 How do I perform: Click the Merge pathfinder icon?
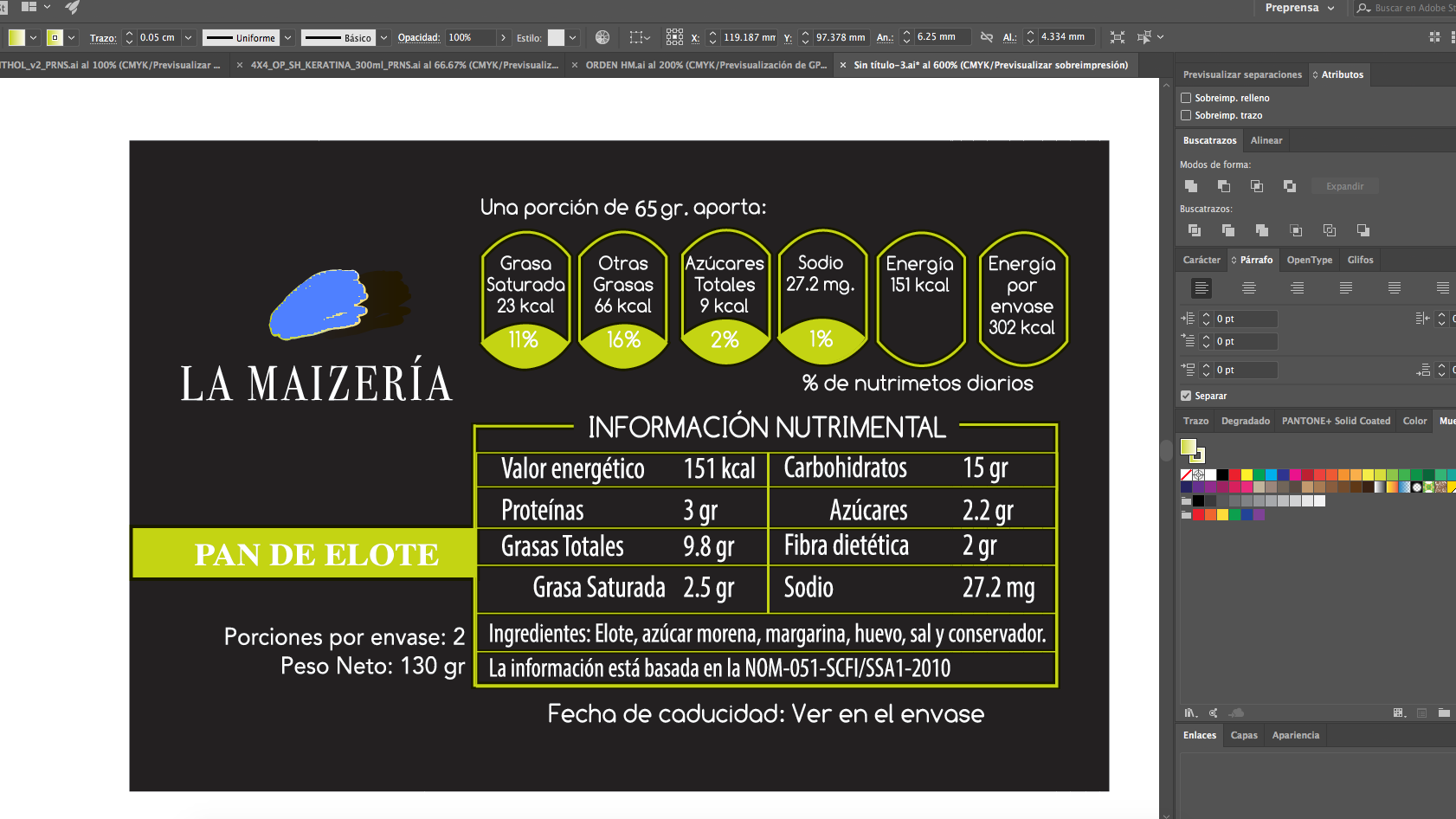click(1262, 230)
